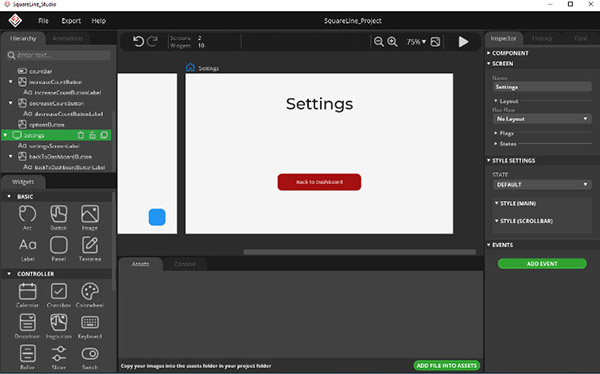Select the Imgbutton widget
600x374 pixels.
coord(59,326)
